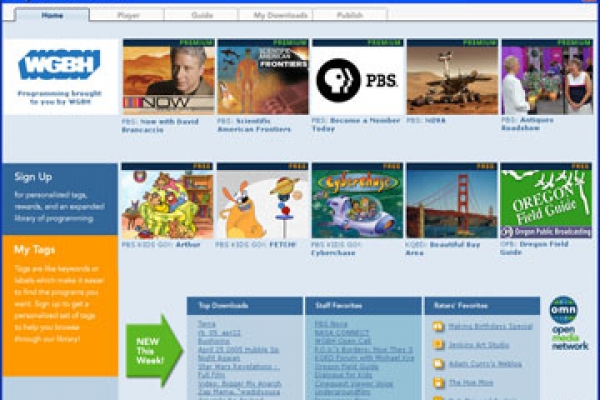
Task: Open the orange My Tags panel
Action: pyautogui.click(x=60, y=305)
